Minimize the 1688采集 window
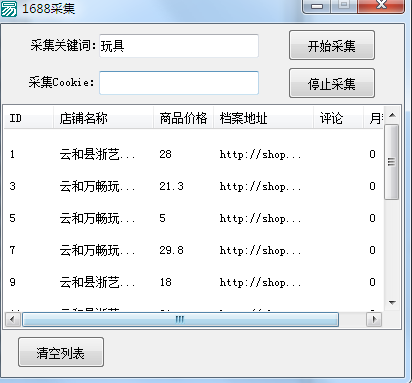Image resolution: width=412 pixels, height=383 pixels. pos(316,6)
